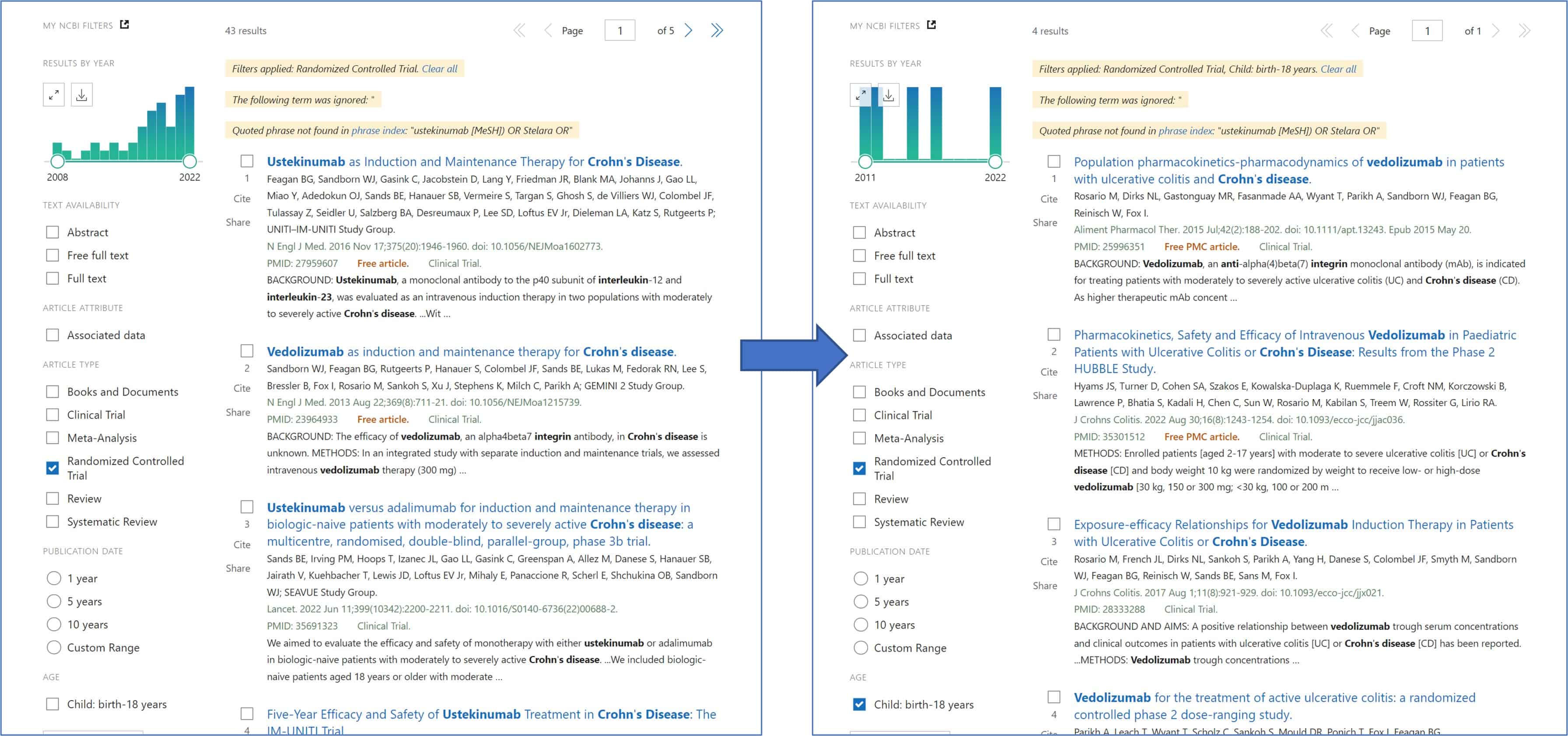This screenshot has height=736, width=1568.
Task: Click the page number field in left panel
Action: [x=619, y=31]
